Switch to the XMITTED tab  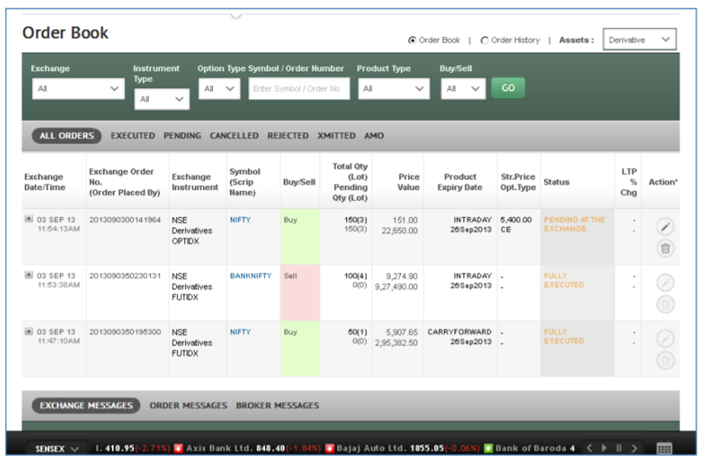pos(336,136)
